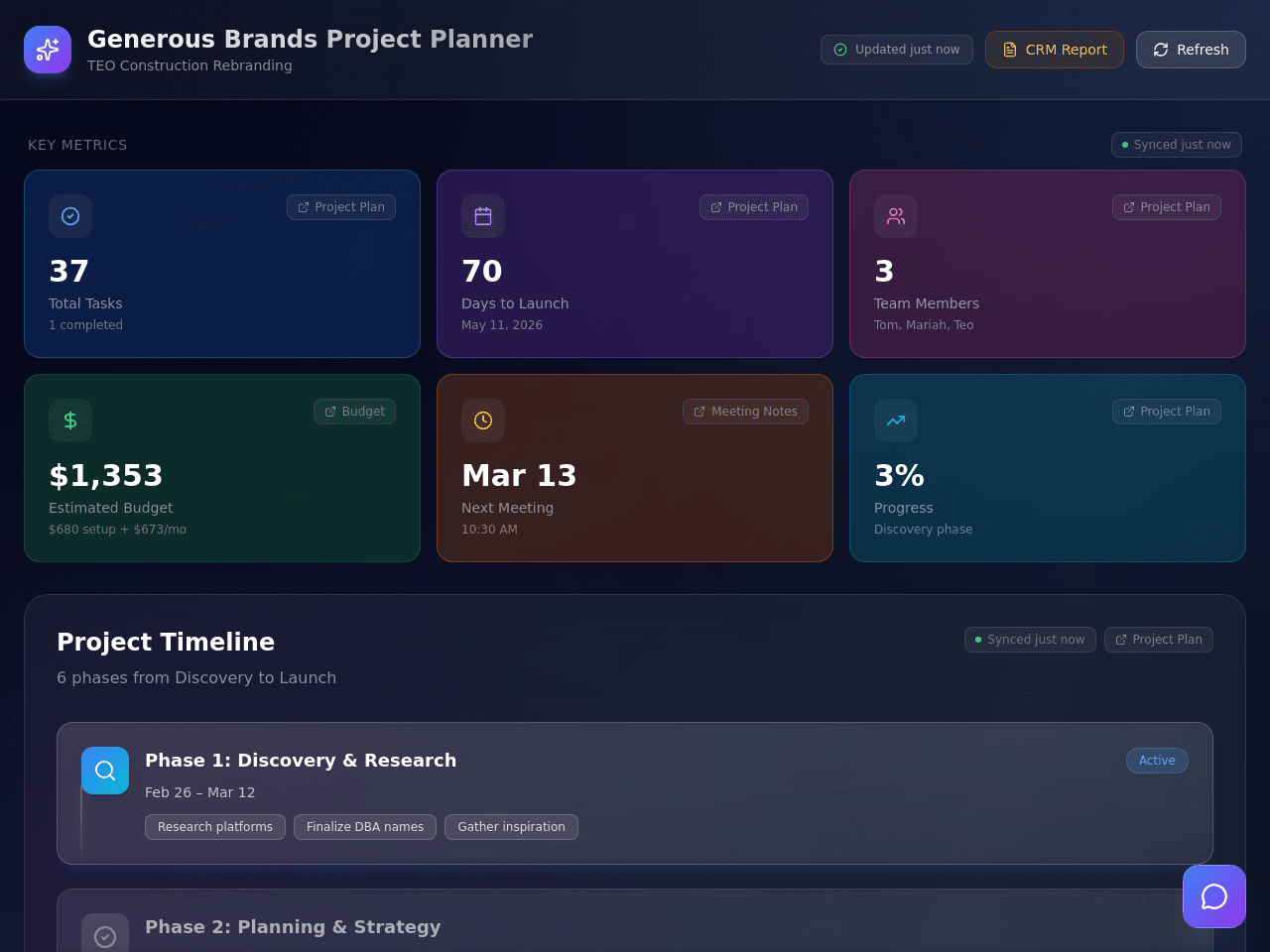Click Synced just now badge beside Key Metrics

(x=1177, y=145)
